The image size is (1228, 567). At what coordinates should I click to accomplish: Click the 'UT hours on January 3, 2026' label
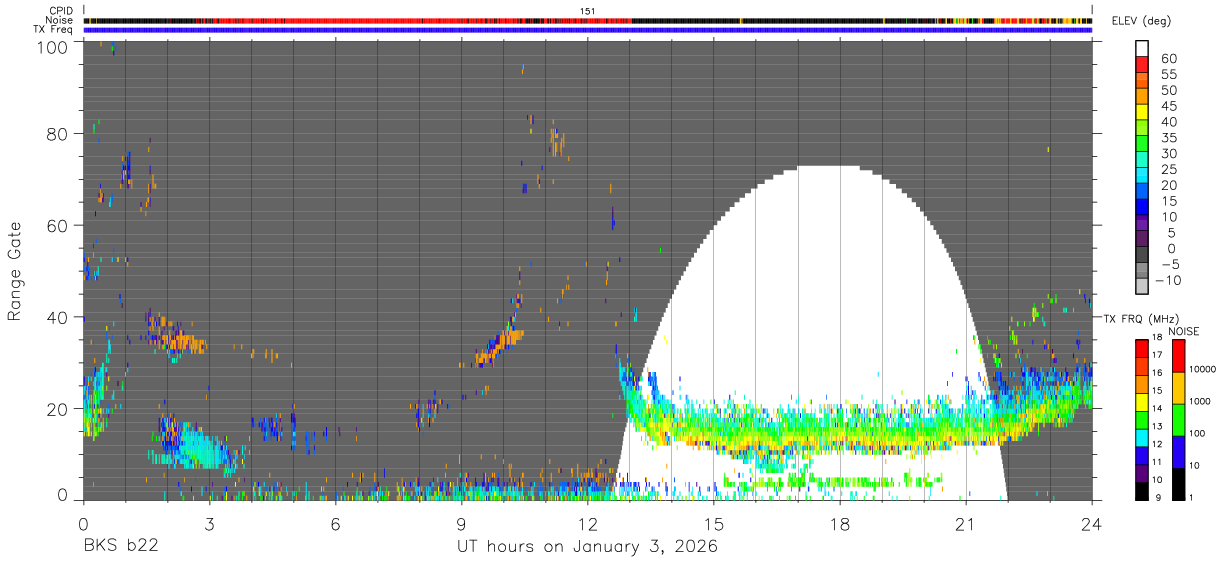[587, 547]
